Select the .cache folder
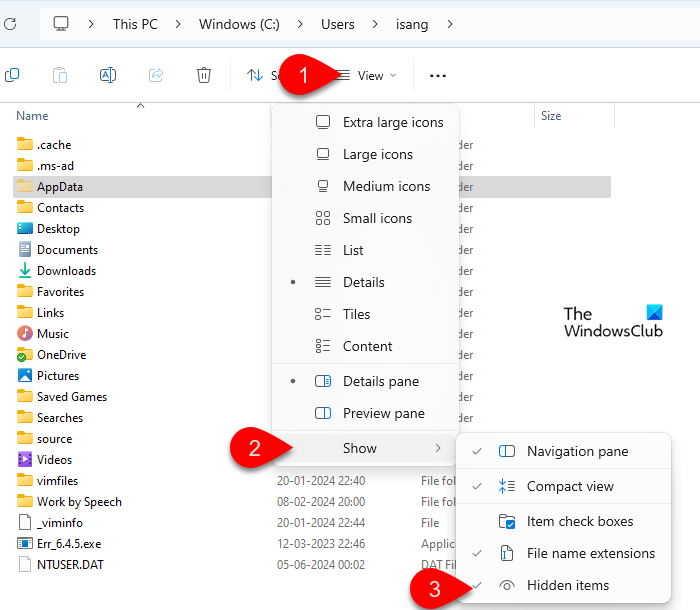Screen dimensions: 700x610 point(54,145)
